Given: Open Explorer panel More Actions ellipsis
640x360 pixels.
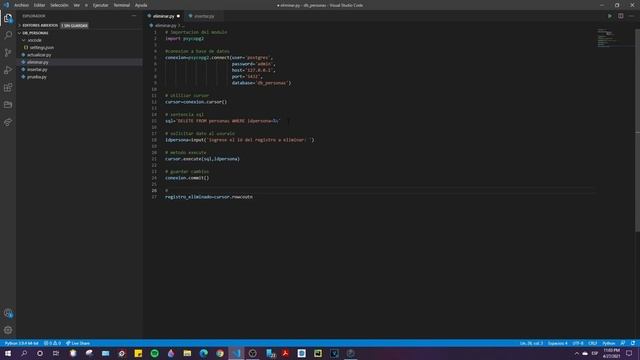Looking at the screenshot, I should pos(134,16).
